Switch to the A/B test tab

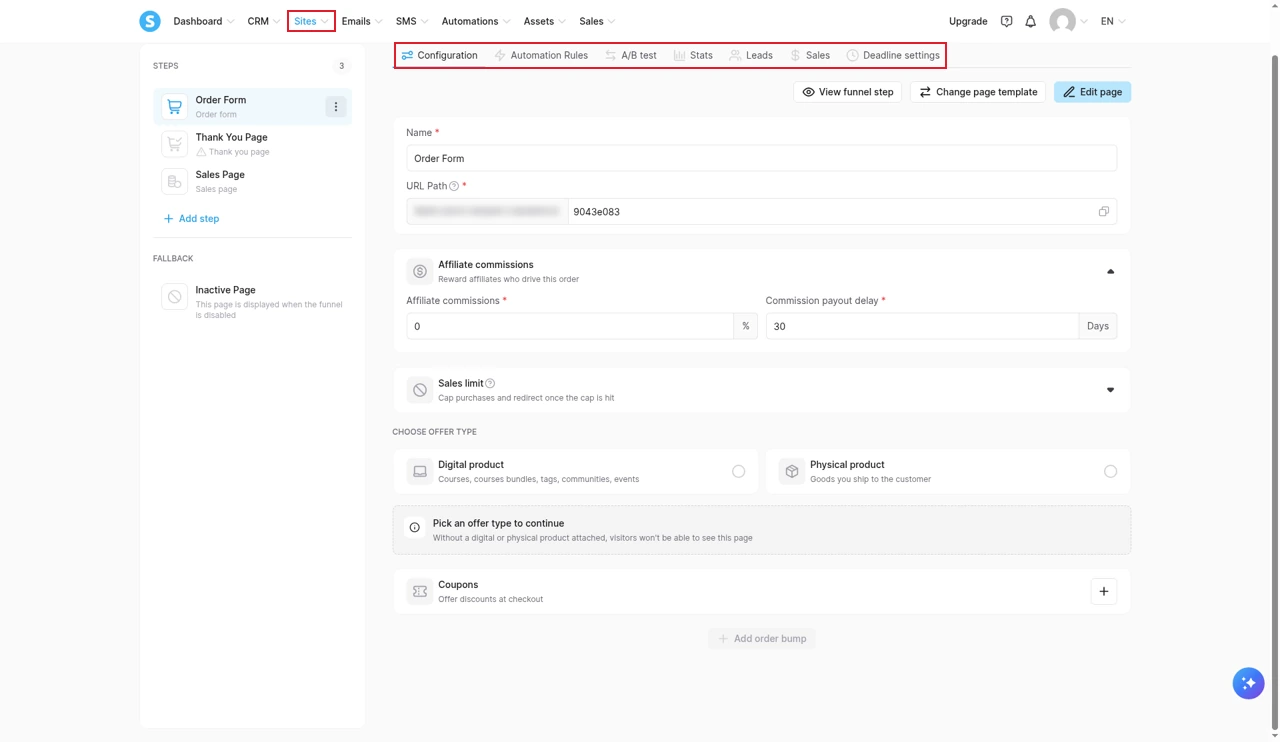click(x=631, y=55)
